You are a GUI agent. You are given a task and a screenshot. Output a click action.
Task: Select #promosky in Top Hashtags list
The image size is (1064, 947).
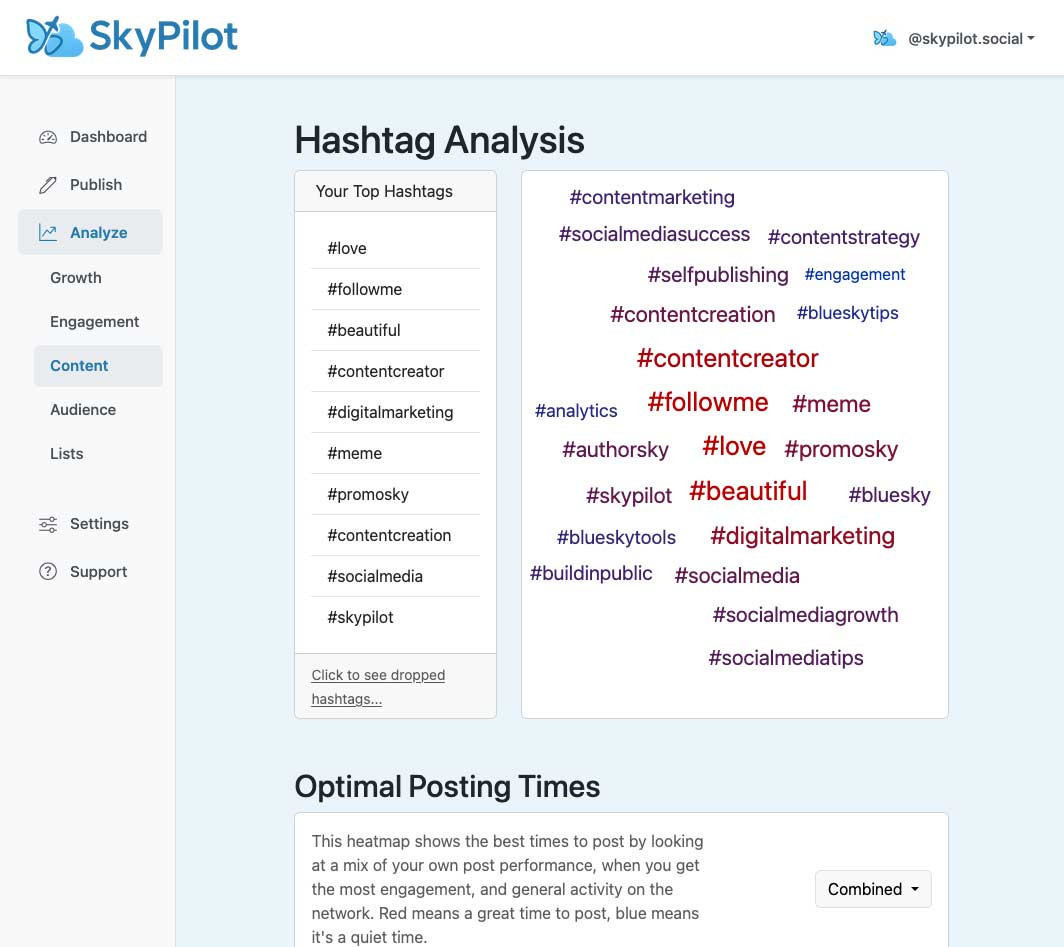368,494
